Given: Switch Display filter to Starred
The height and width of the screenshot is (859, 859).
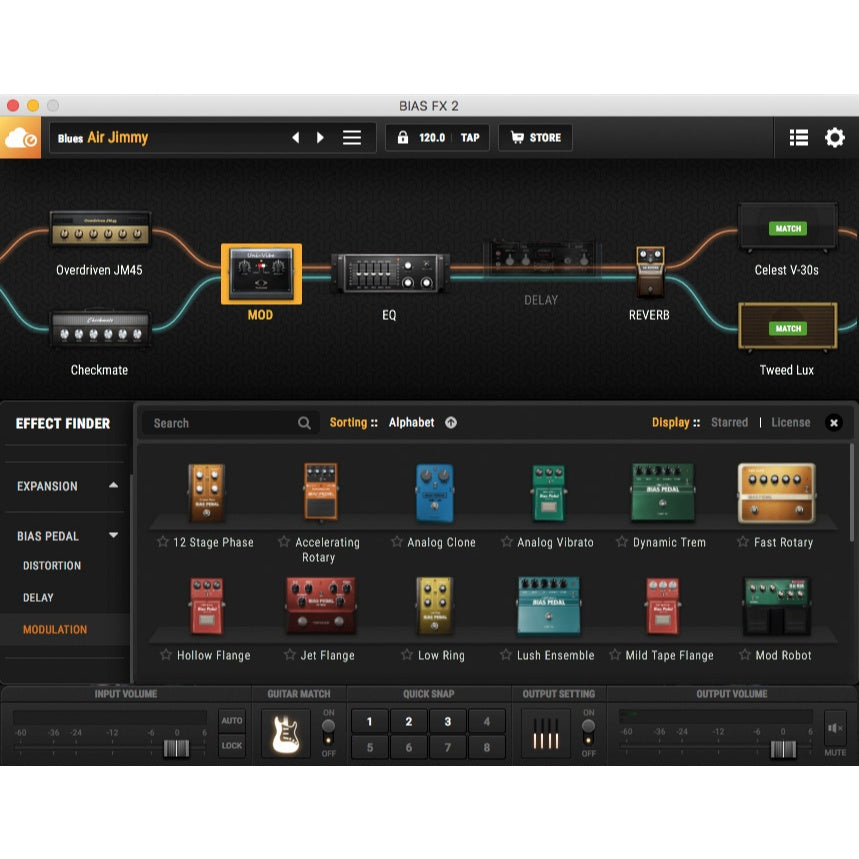Looking at the screenshot, I should 729,422.
